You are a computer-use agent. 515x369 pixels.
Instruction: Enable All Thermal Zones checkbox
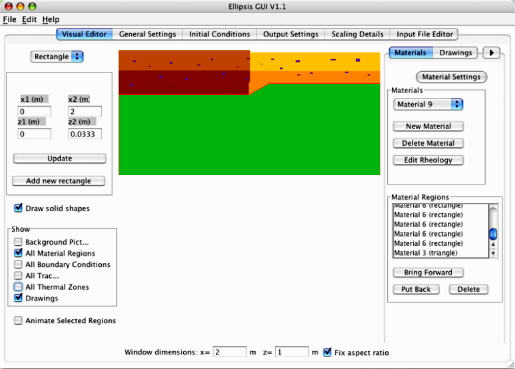pyautogui.click(x=18, y=287)
